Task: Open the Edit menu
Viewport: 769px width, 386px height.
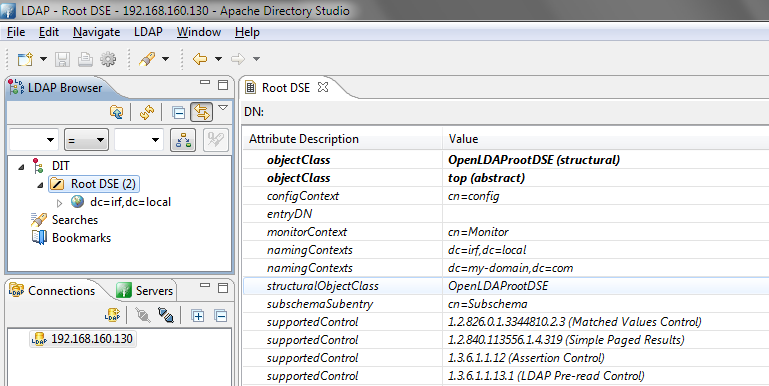Action: pyautogui.click(x=49, y=32)
